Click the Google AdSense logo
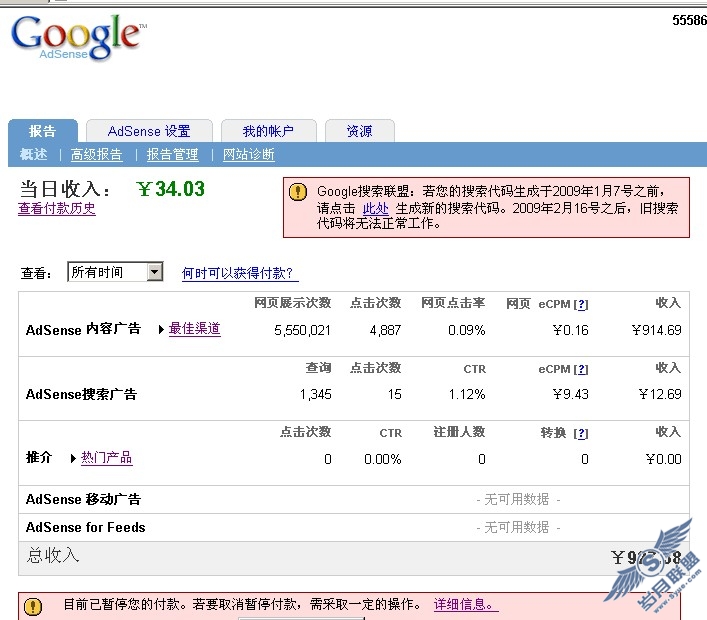Screen dimensions: 707x620 (x=77, y=38)
